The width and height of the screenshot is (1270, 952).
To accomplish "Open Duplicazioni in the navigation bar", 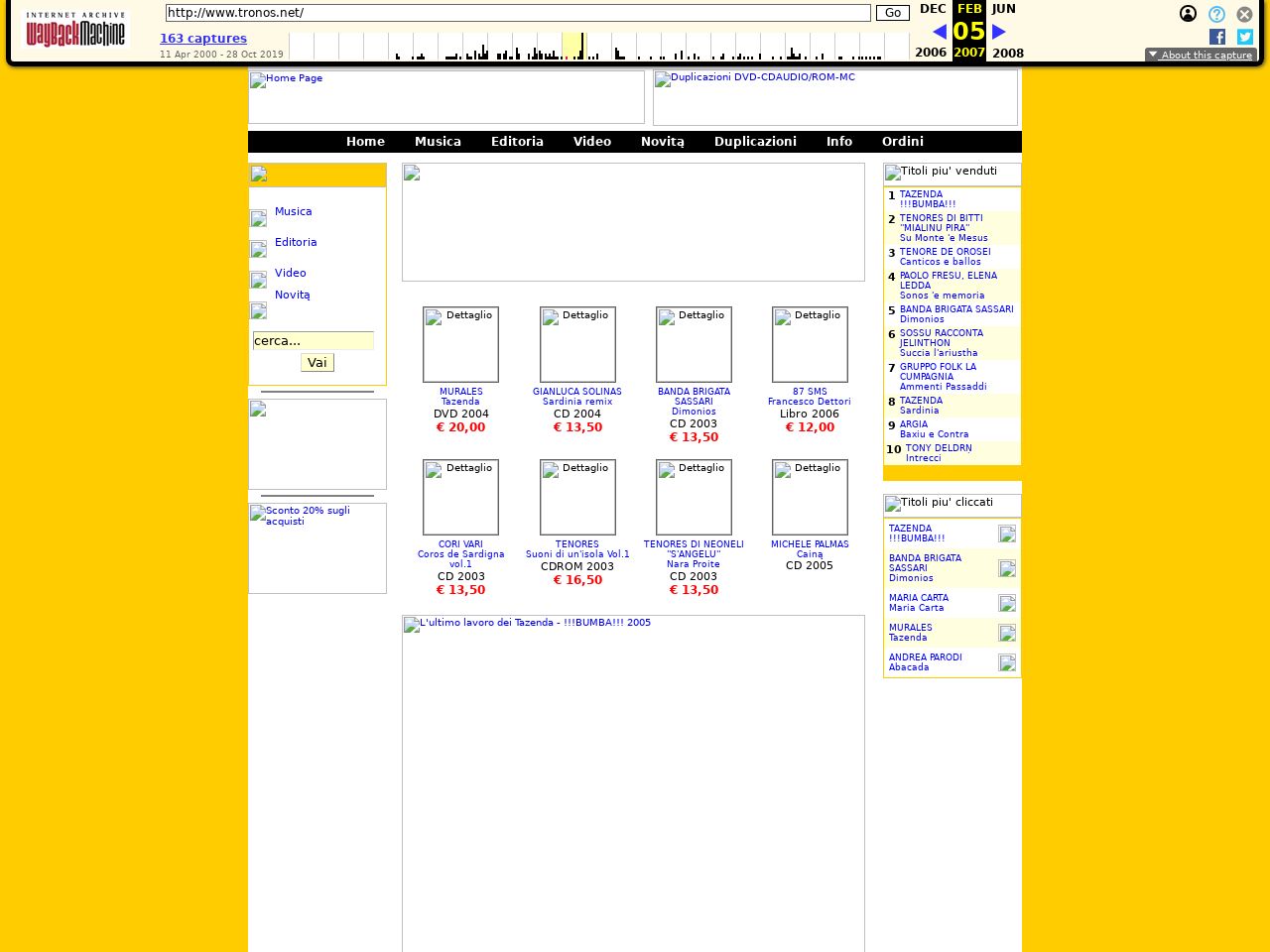I will click(x=755, y=142).
